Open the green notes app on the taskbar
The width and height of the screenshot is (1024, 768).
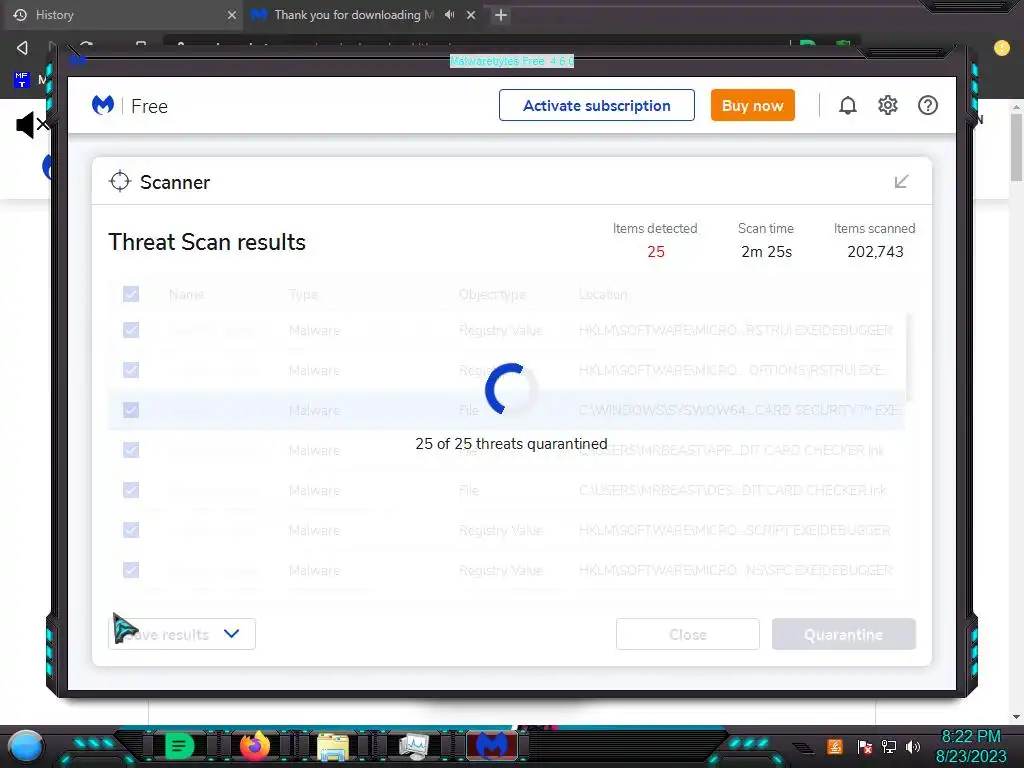coord(179,746)
